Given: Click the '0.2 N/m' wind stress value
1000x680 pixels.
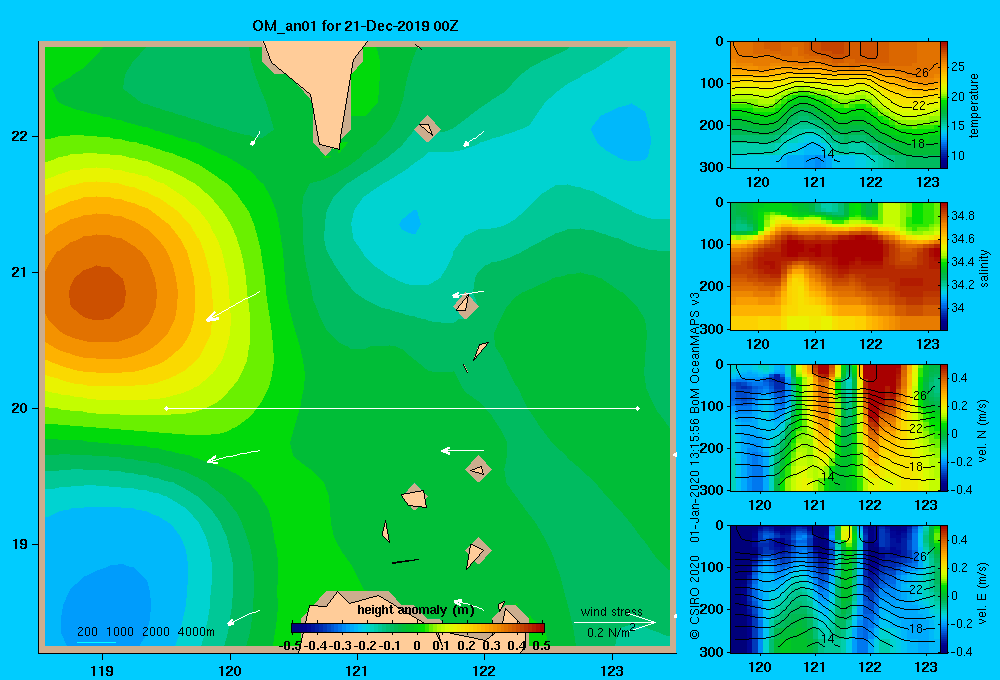Looking at the screenshot, I should (611, 632).
